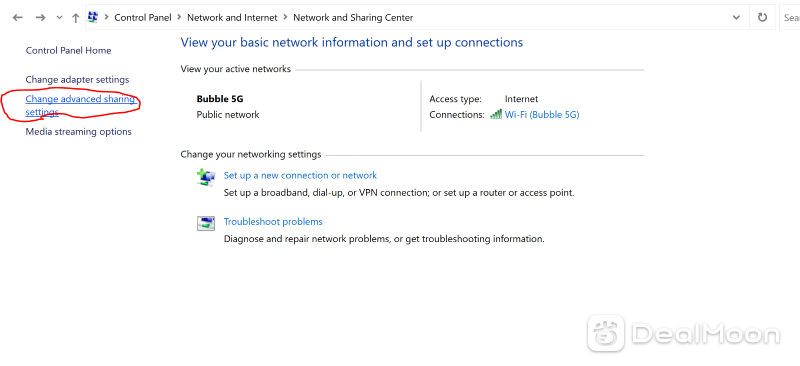Go up one folder level
800x366 pixels.
pyautogui.click(x=76, y=18)
